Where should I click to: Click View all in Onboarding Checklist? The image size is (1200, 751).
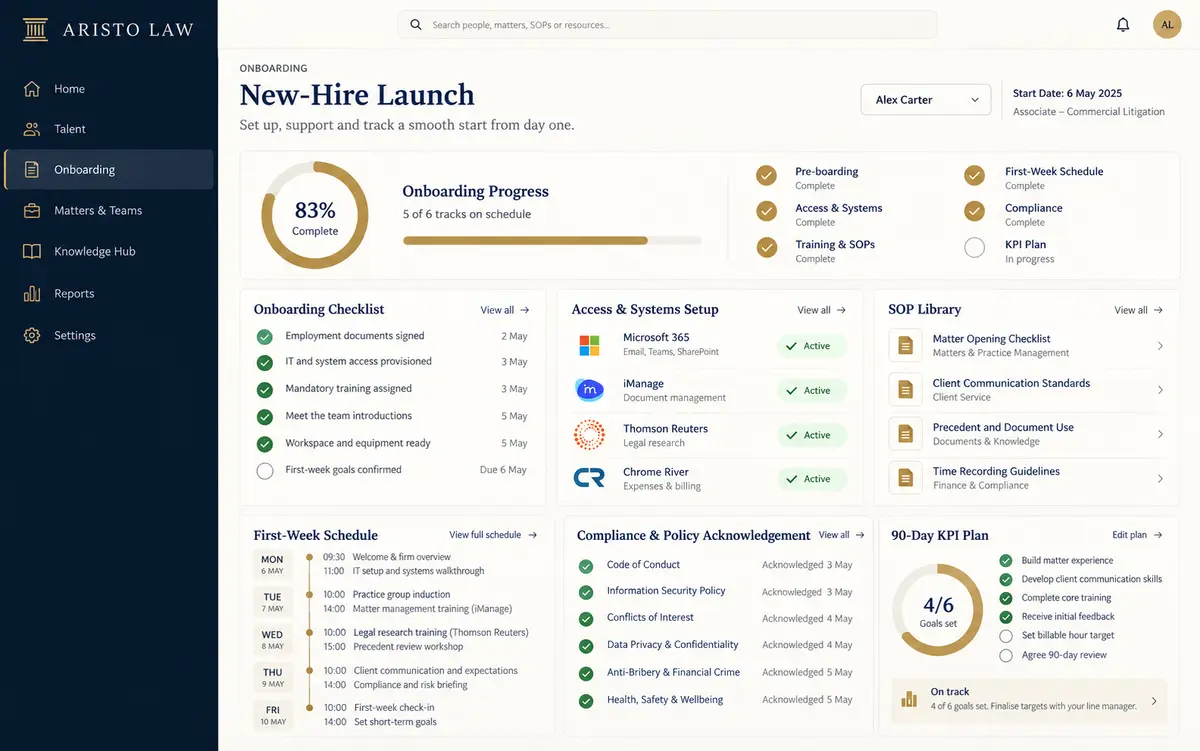[505, 310]
